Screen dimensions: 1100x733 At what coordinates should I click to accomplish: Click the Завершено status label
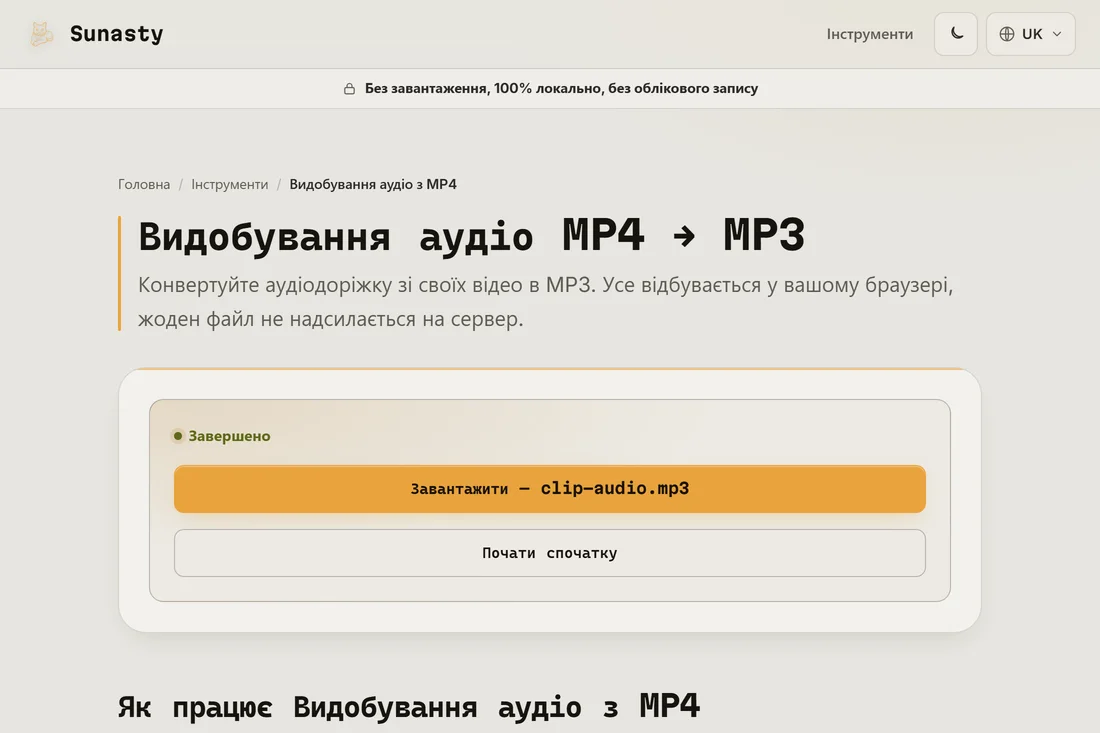click(x=229, y=436)
